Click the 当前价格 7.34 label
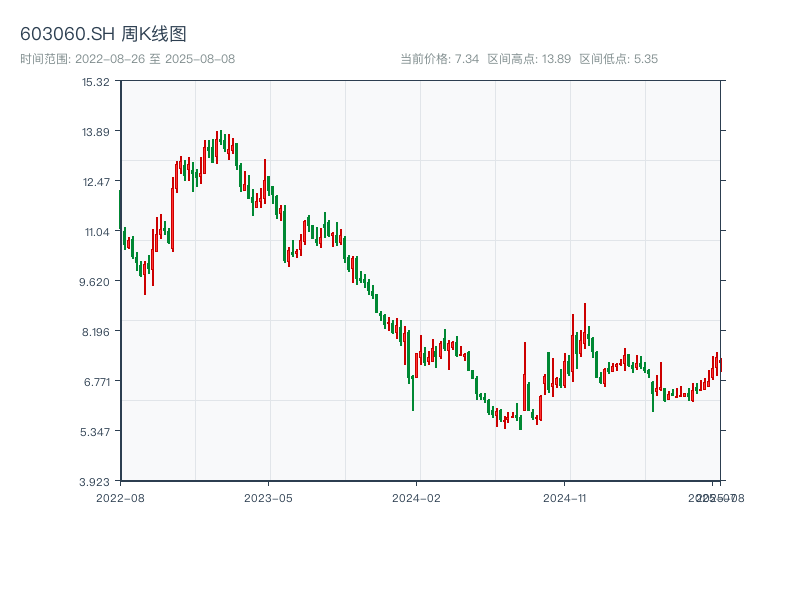800x600 pixels. point(440,59)
